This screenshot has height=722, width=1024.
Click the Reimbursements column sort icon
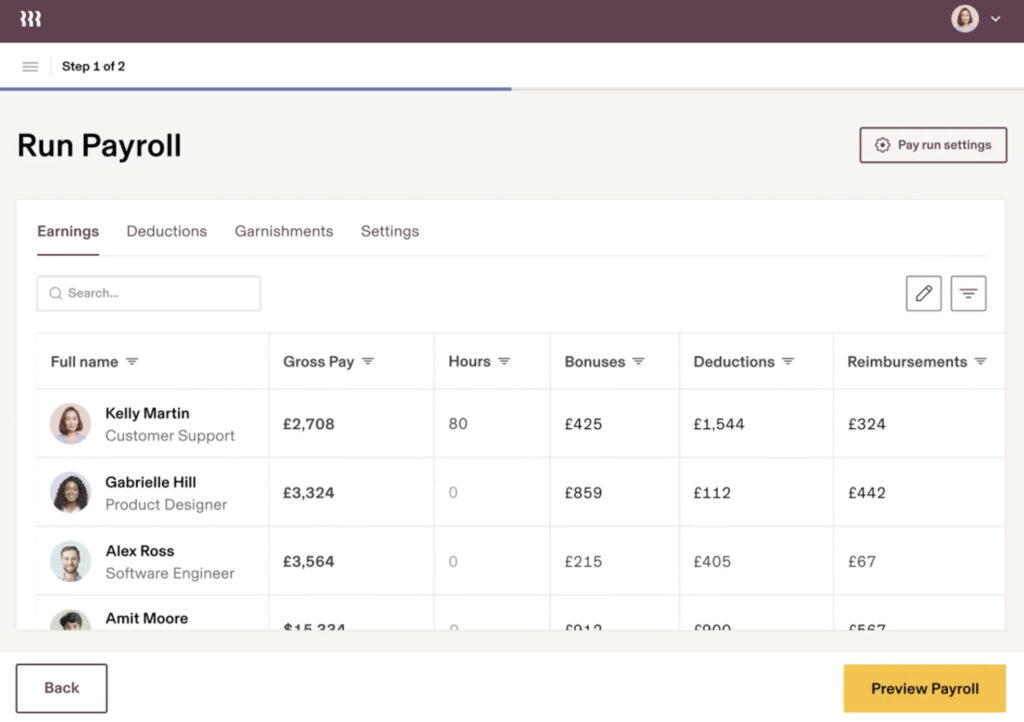pos(980,362)
